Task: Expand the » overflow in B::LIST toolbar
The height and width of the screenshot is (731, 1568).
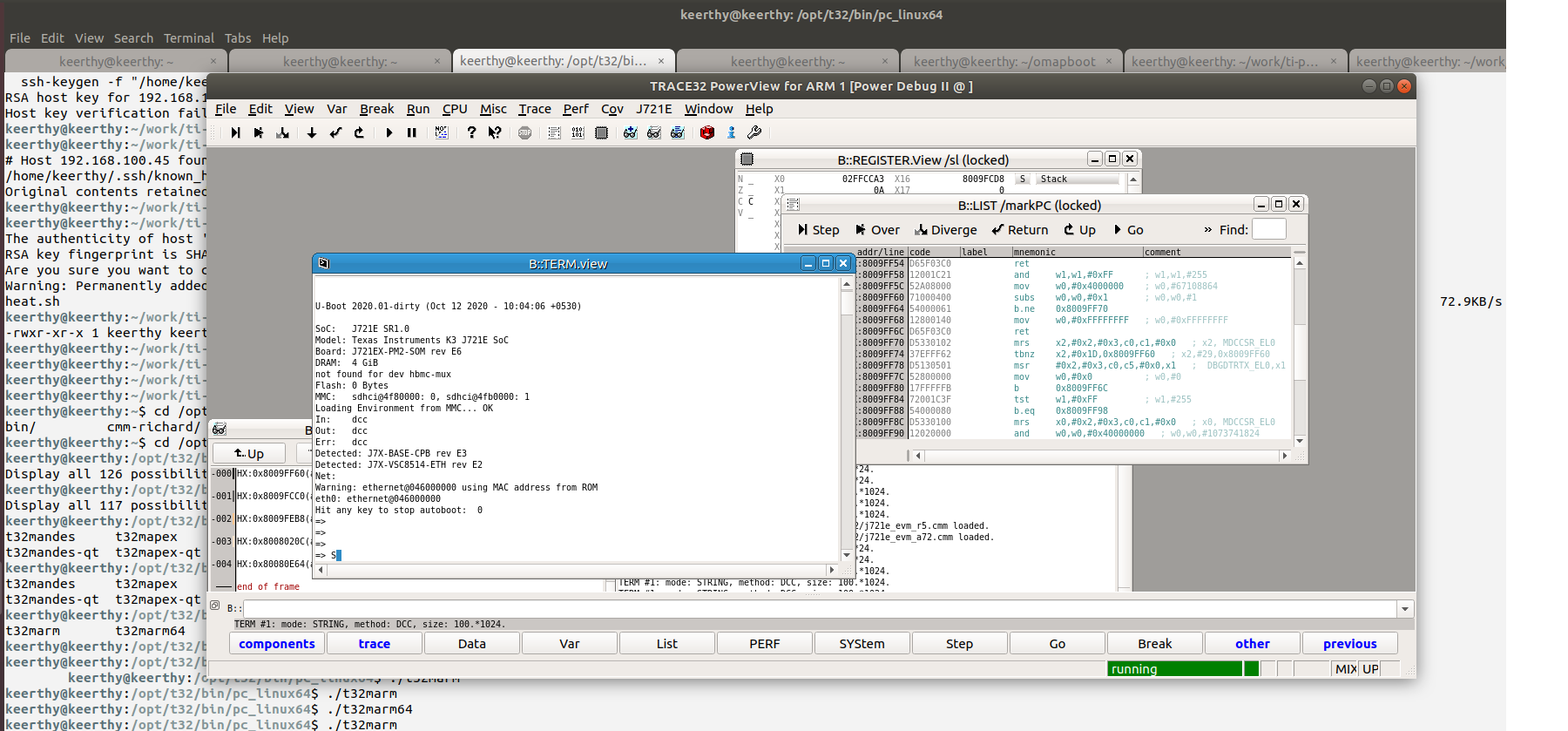Action: point(1207,230)
